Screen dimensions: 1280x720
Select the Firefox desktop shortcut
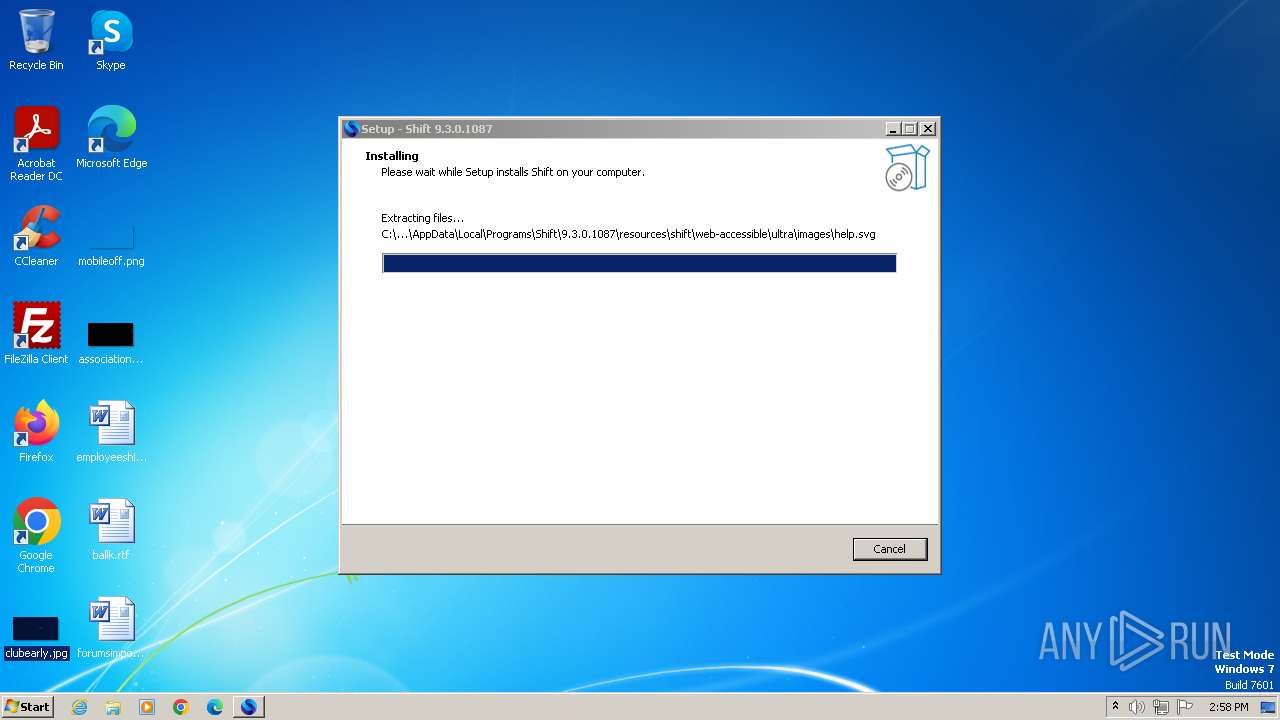pyautogui.click(x=36, y=432)
